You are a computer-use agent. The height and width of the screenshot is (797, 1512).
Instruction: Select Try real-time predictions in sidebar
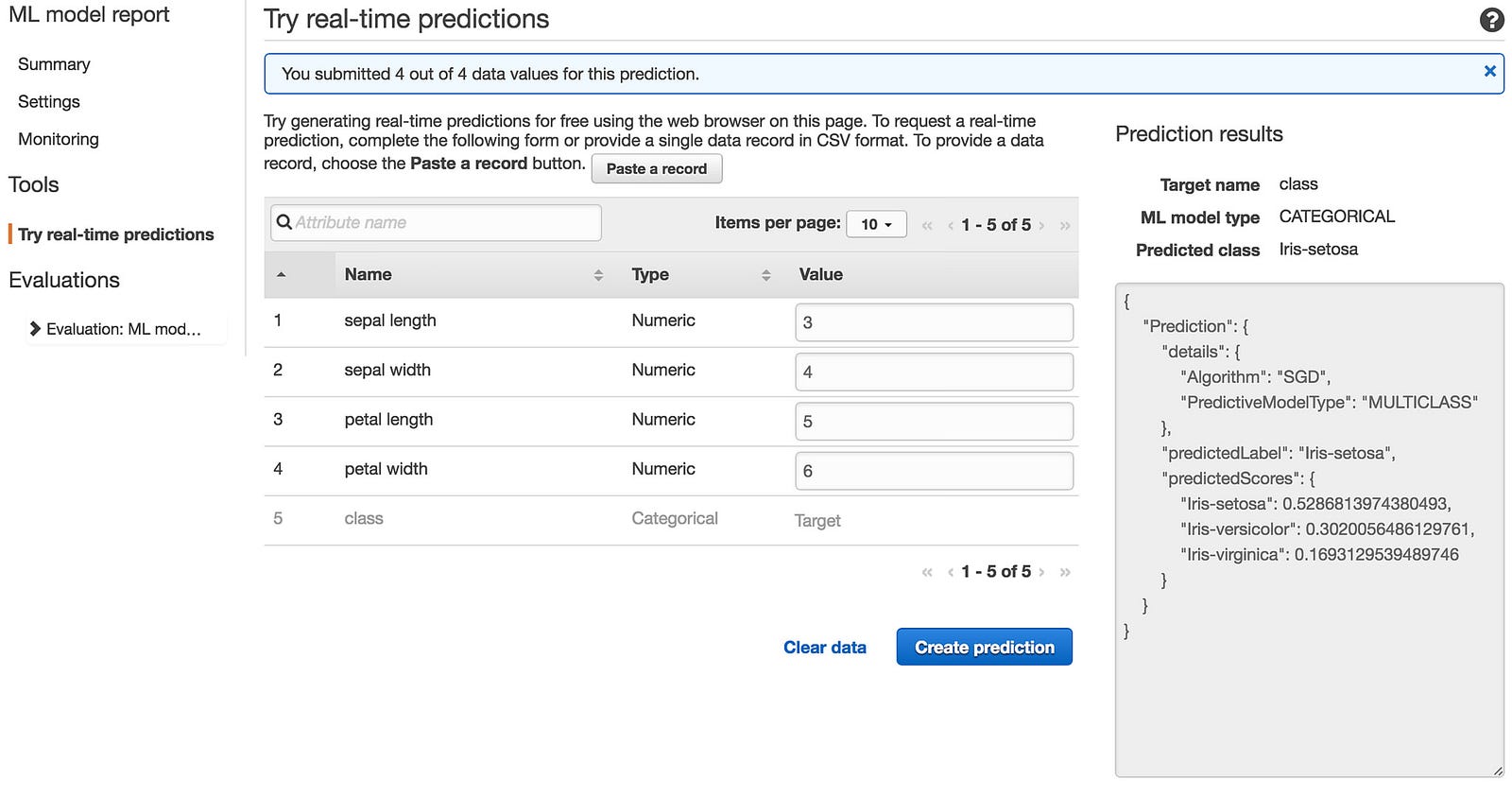pyautogui.click(x=115, y=234)
